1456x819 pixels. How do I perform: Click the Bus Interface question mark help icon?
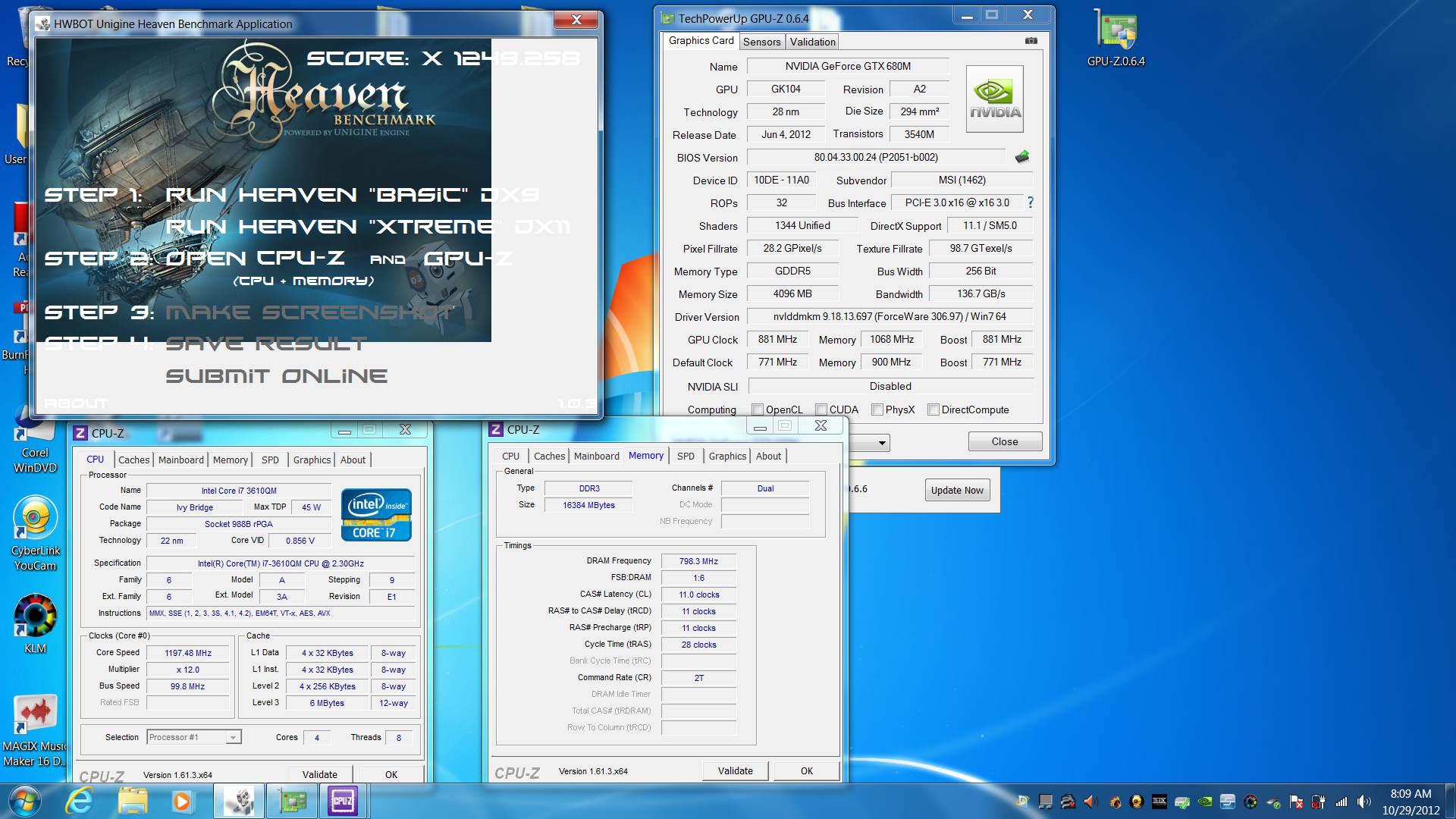pyautogui.click(x=1030, y=202)
